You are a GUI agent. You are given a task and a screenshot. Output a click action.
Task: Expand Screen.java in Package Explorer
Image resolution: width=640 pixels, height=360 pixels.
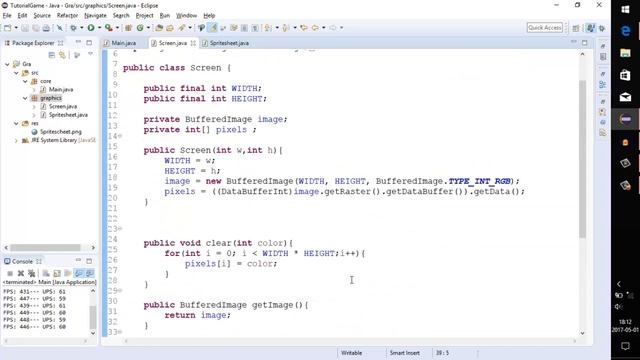tap(34, 107)
